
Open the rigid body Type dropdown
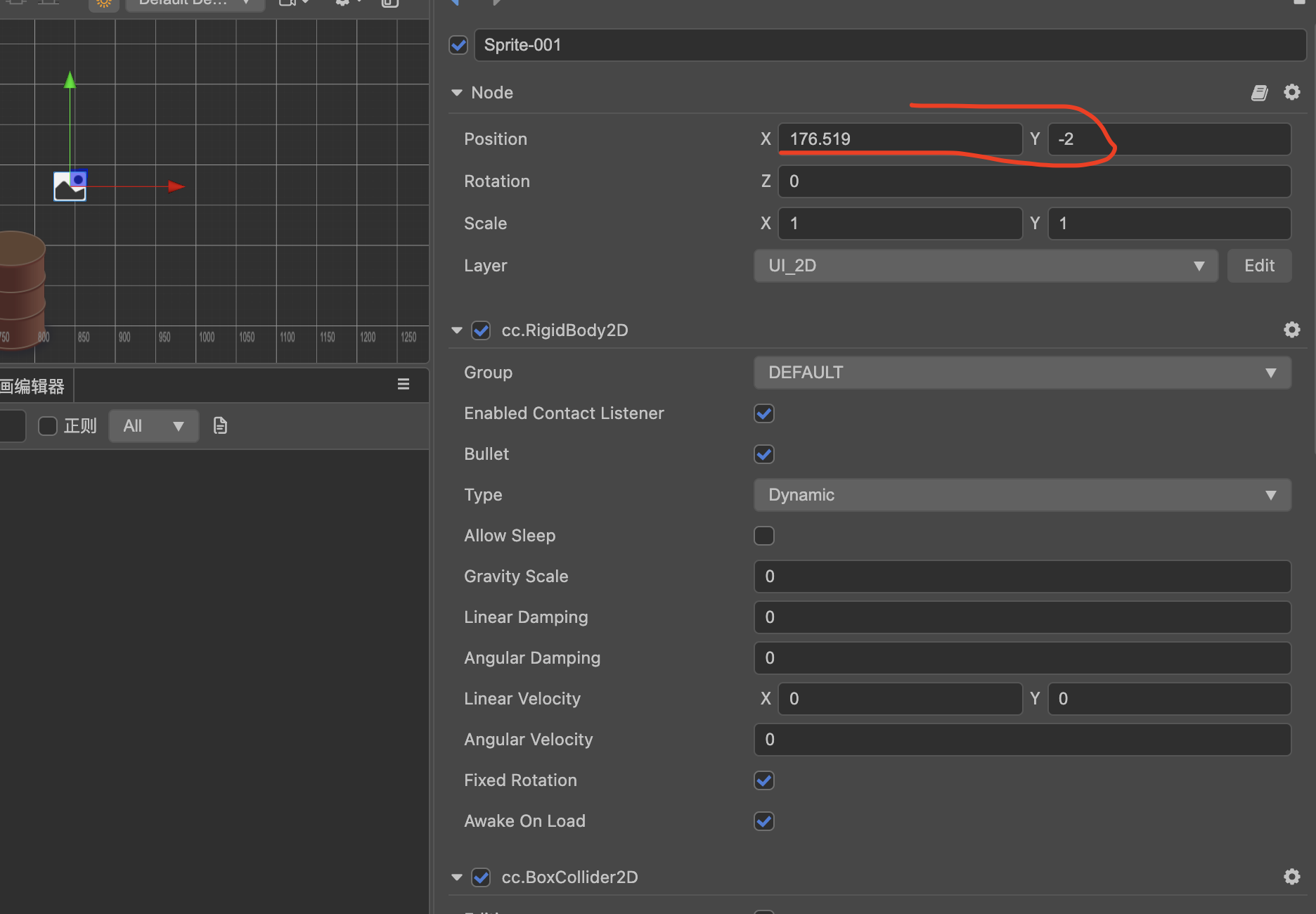pyautogui.click(x=1022, y=495)
